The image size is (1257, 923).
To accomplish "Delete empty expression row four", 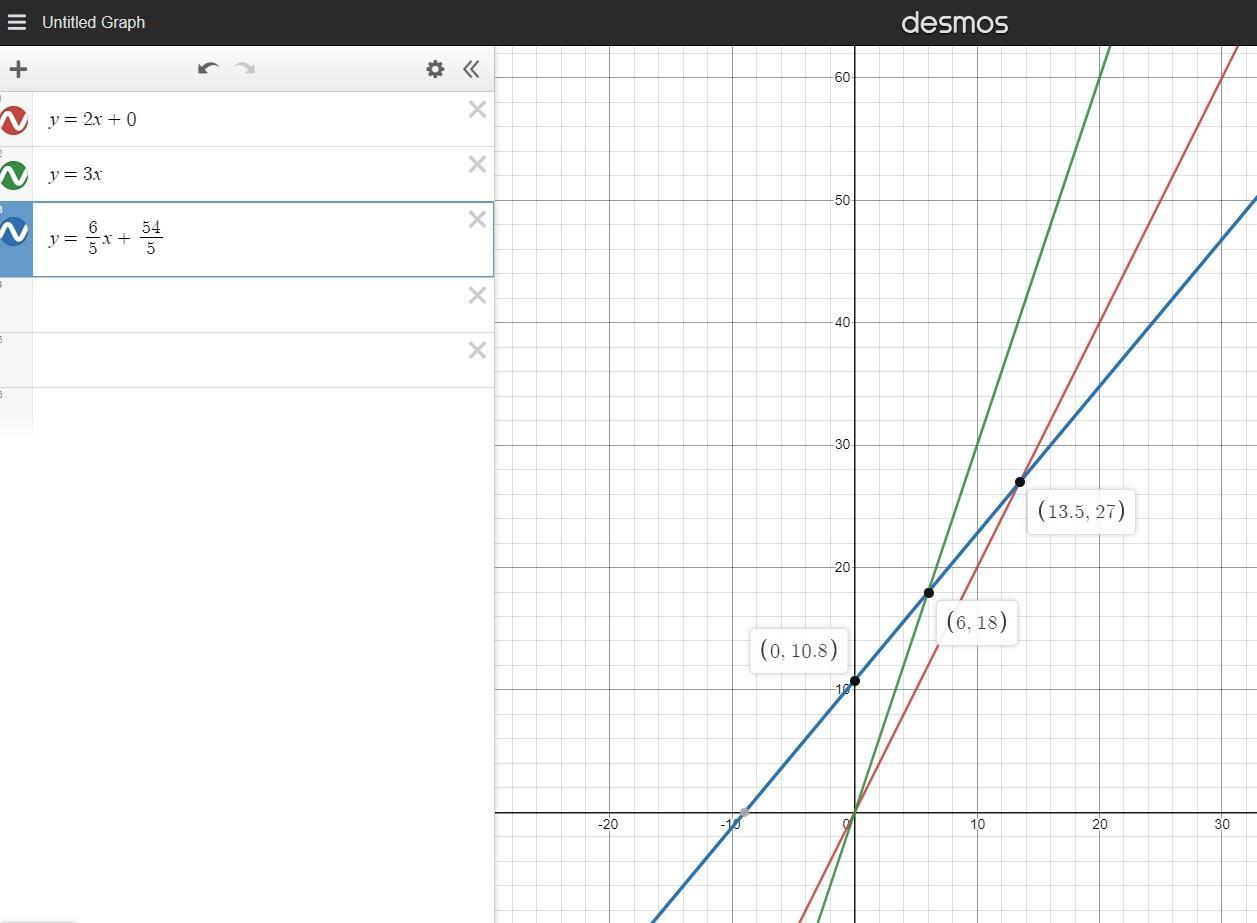I will point(477,295).
